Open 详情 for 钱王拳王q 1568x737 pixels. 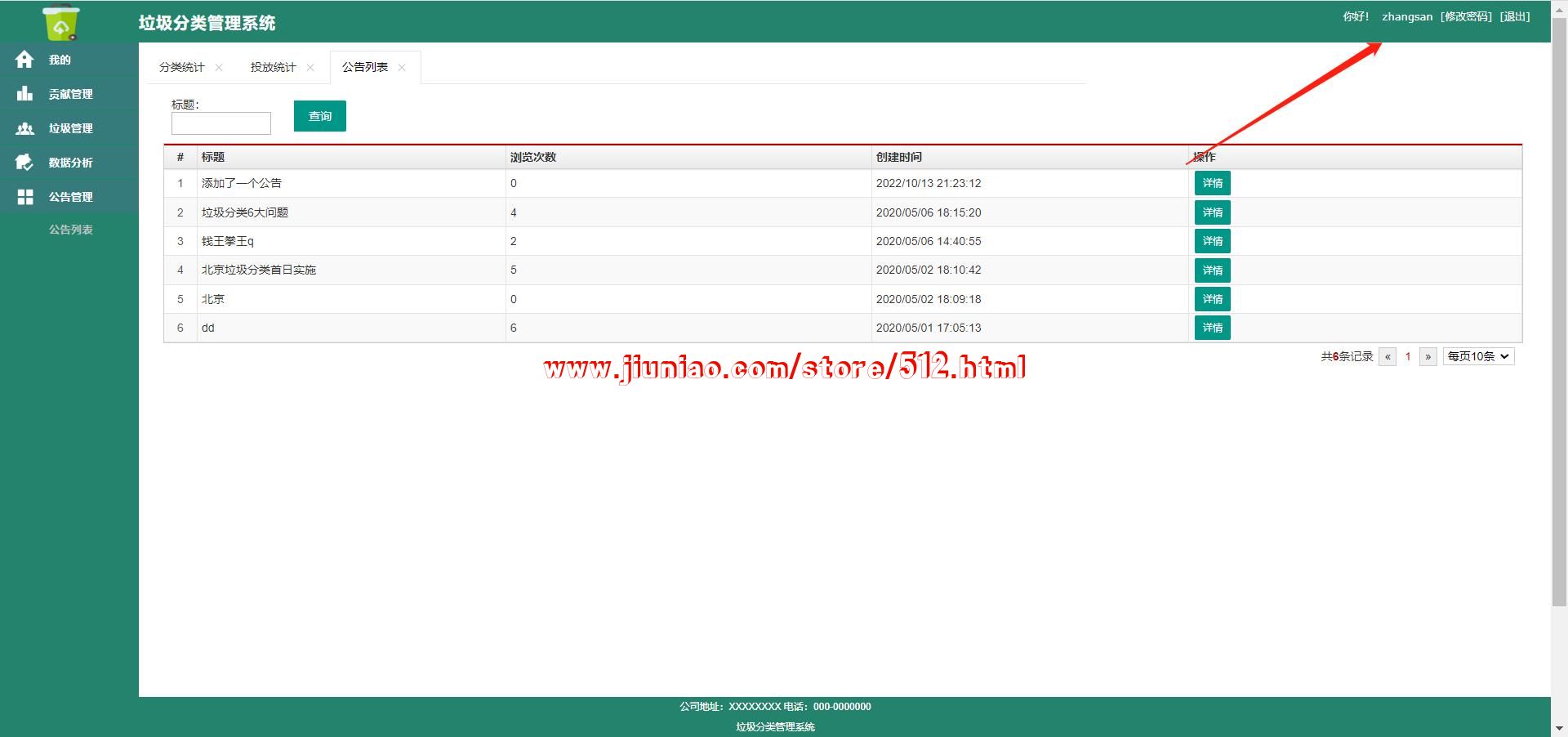1212,241
